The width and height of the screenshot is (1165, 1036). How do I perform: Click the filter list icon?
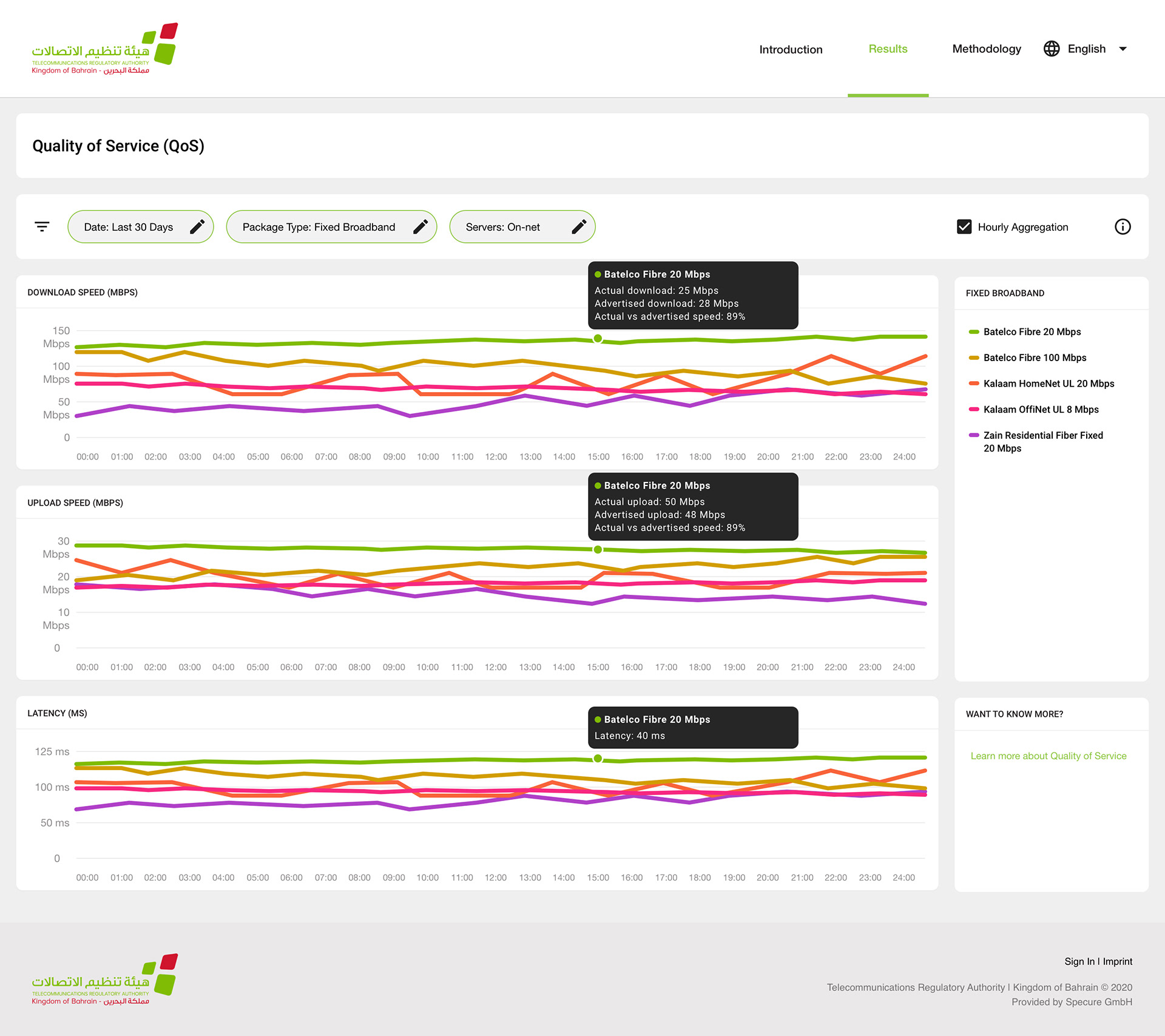pyautogui.click(x=42, y=227)
